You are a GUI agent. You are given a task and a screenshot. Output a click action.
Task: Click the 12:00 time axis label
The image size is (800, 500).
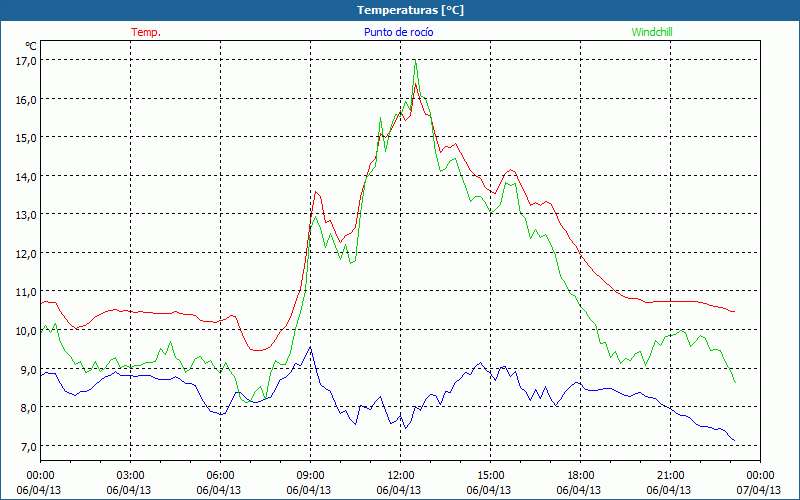tap(401, 476)
